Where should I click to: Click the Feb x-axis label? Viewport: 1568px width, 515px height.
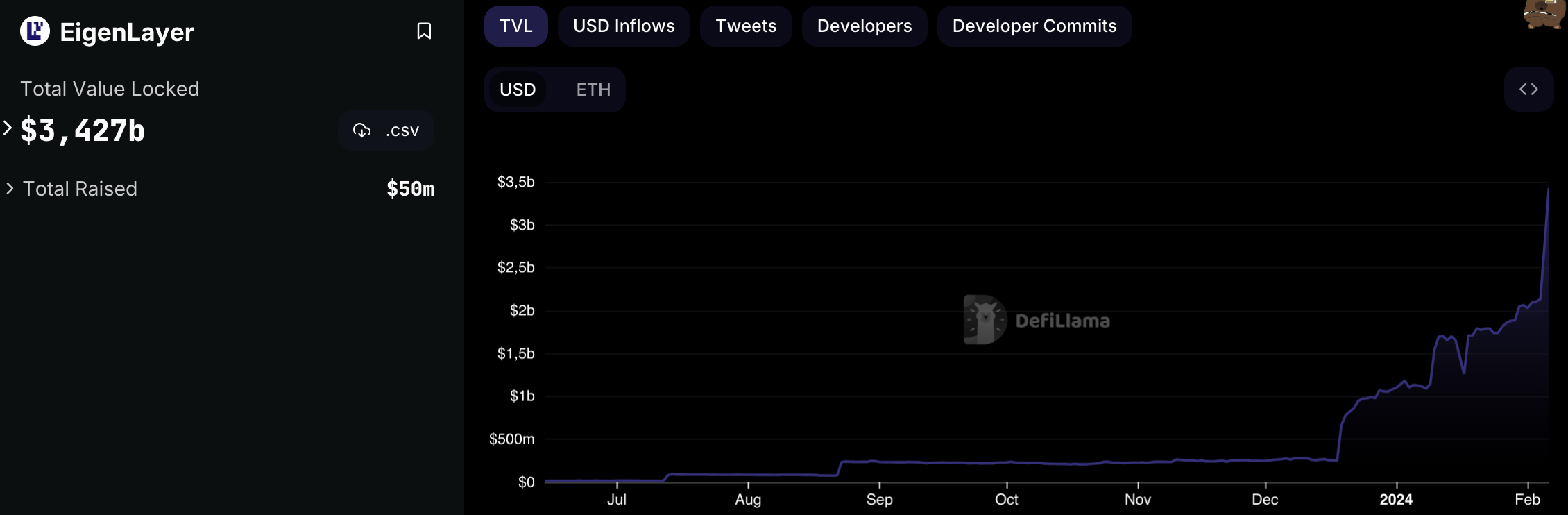[1527, 499]
